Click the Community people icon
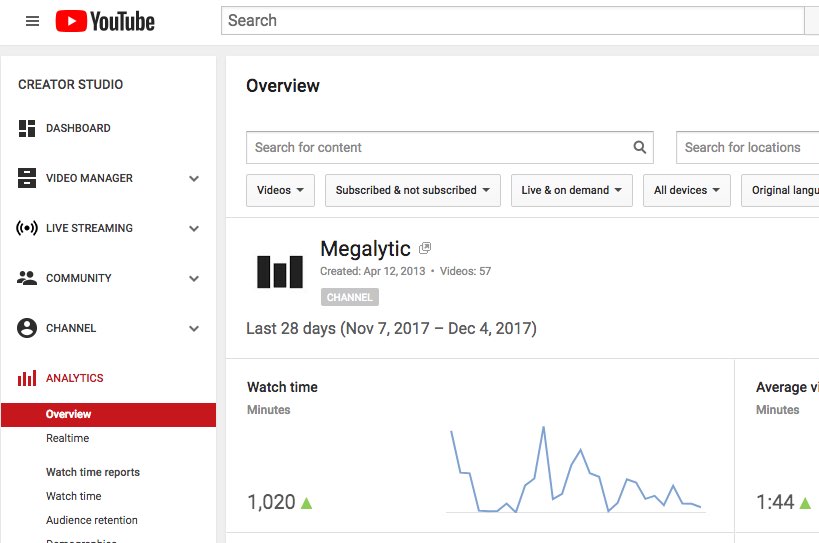The width and height of the screenshot is (819, 543). 27,279
